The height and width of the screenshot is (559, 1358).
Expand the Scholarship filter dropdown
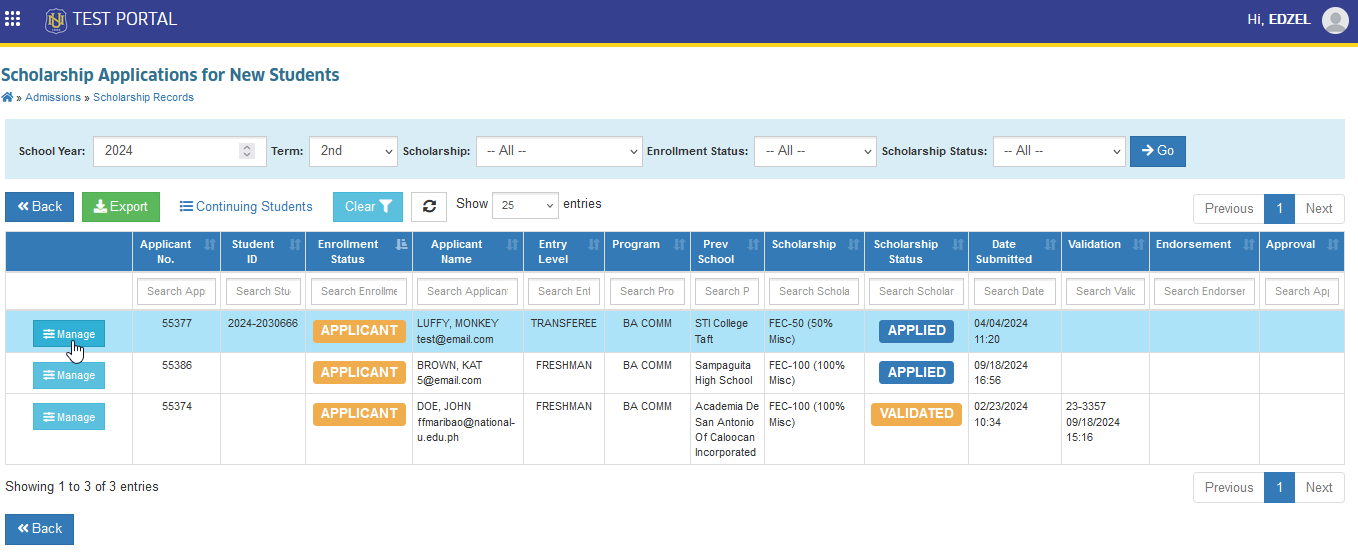point(559,151)
